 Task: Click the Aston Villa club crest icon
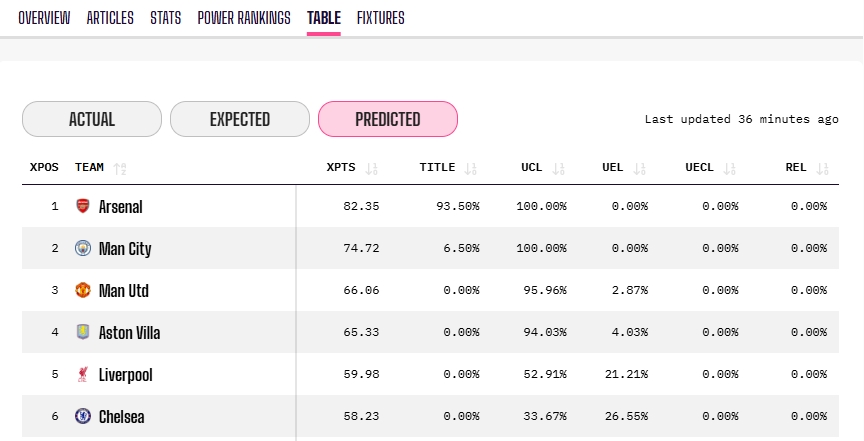pos(83,332)
